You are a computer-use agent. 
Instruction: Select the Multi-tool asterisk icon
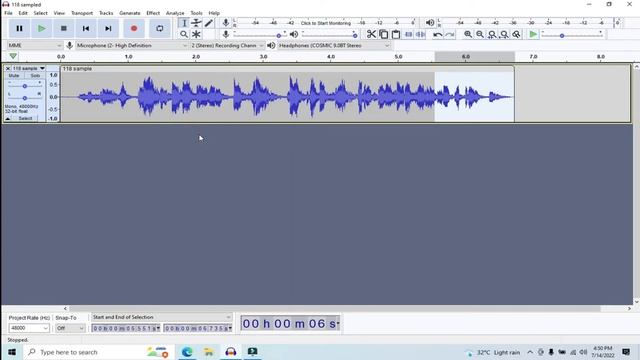196,34
